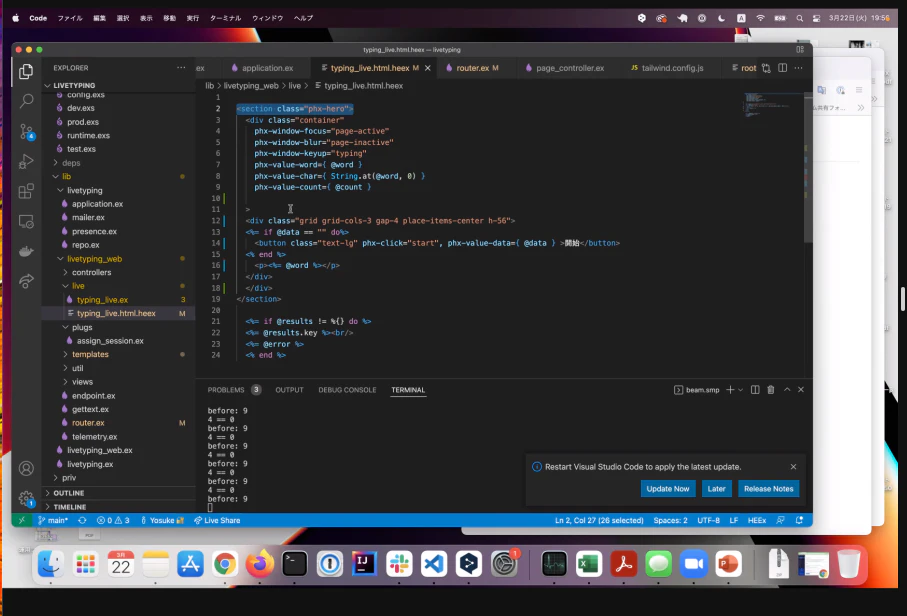Open the Release Notes button
Screen dimensions: 907x616
768,489
